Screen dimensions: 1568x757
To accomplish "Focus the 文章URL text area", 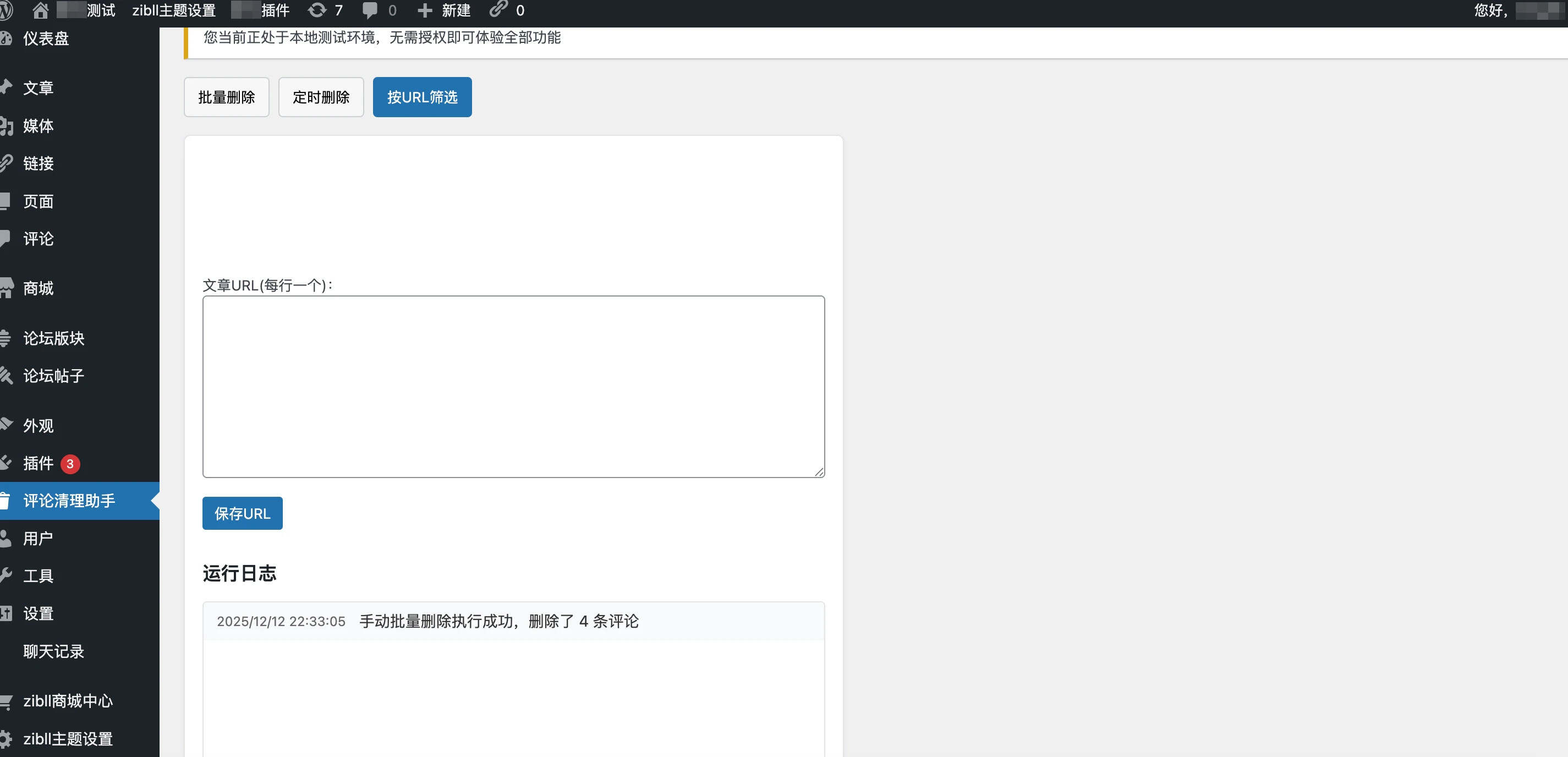I will (x=513, y=387).
